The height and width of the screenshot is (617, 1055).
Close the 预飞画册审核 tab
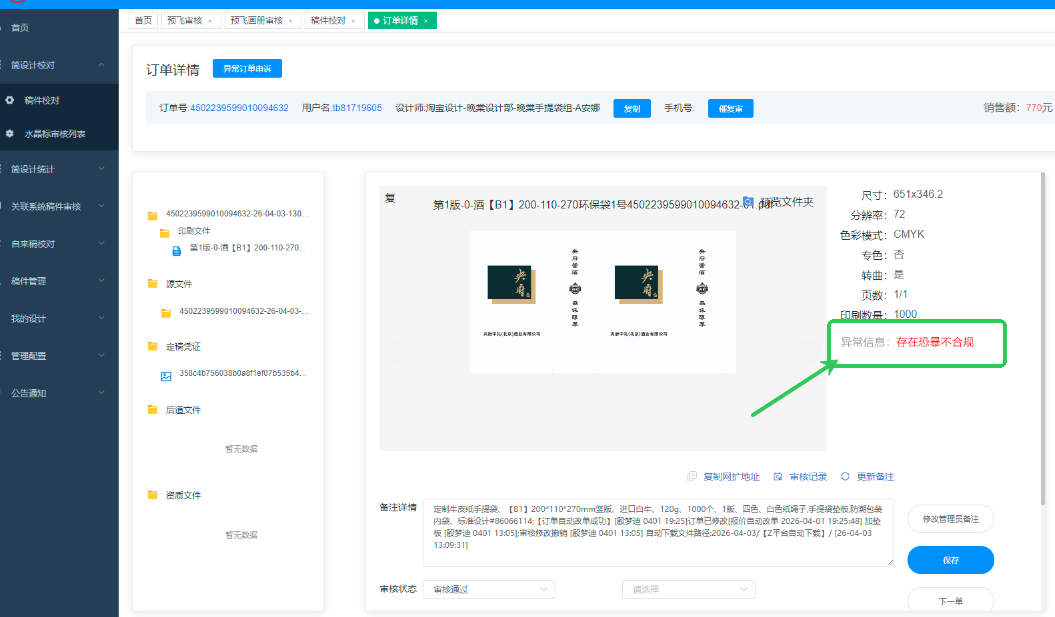click(x=291, y=21)
